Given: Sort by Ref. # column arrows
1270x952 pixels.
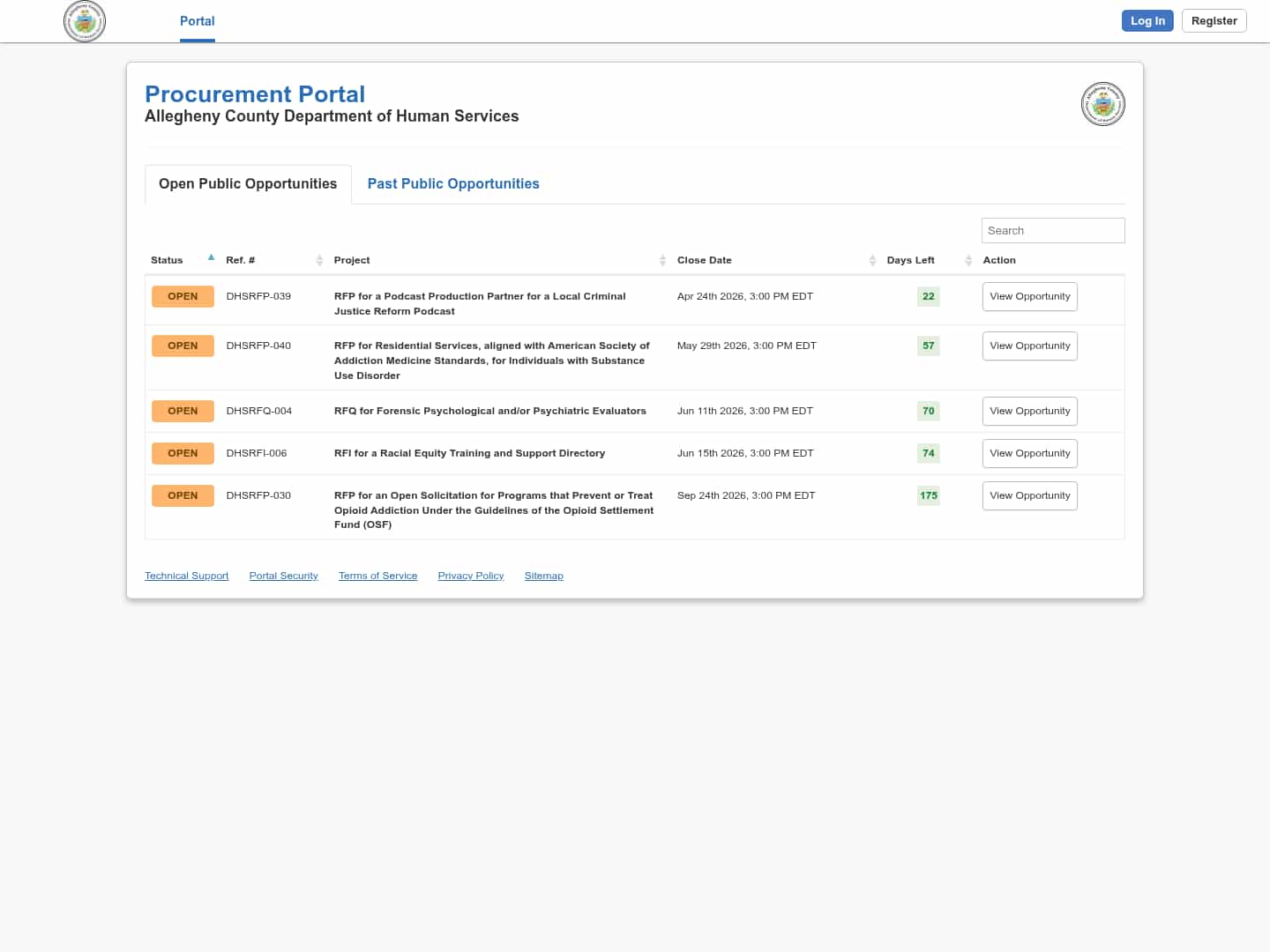Looking at the screenshot, I should coord(319,260).
